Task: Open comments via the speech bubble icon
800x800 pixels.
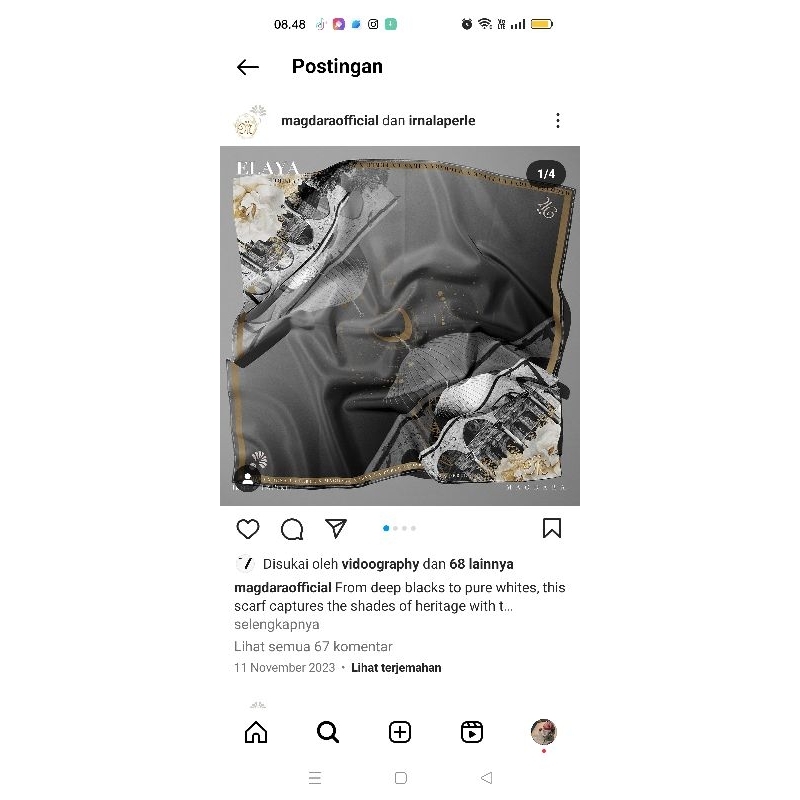Action: pos(292,529)
